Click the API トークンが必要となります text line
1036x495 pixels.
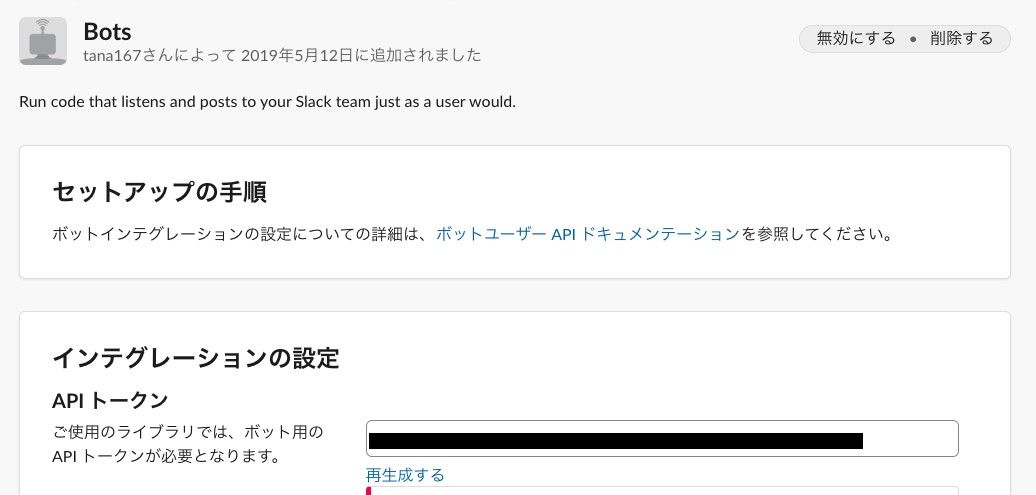point(165,457)
